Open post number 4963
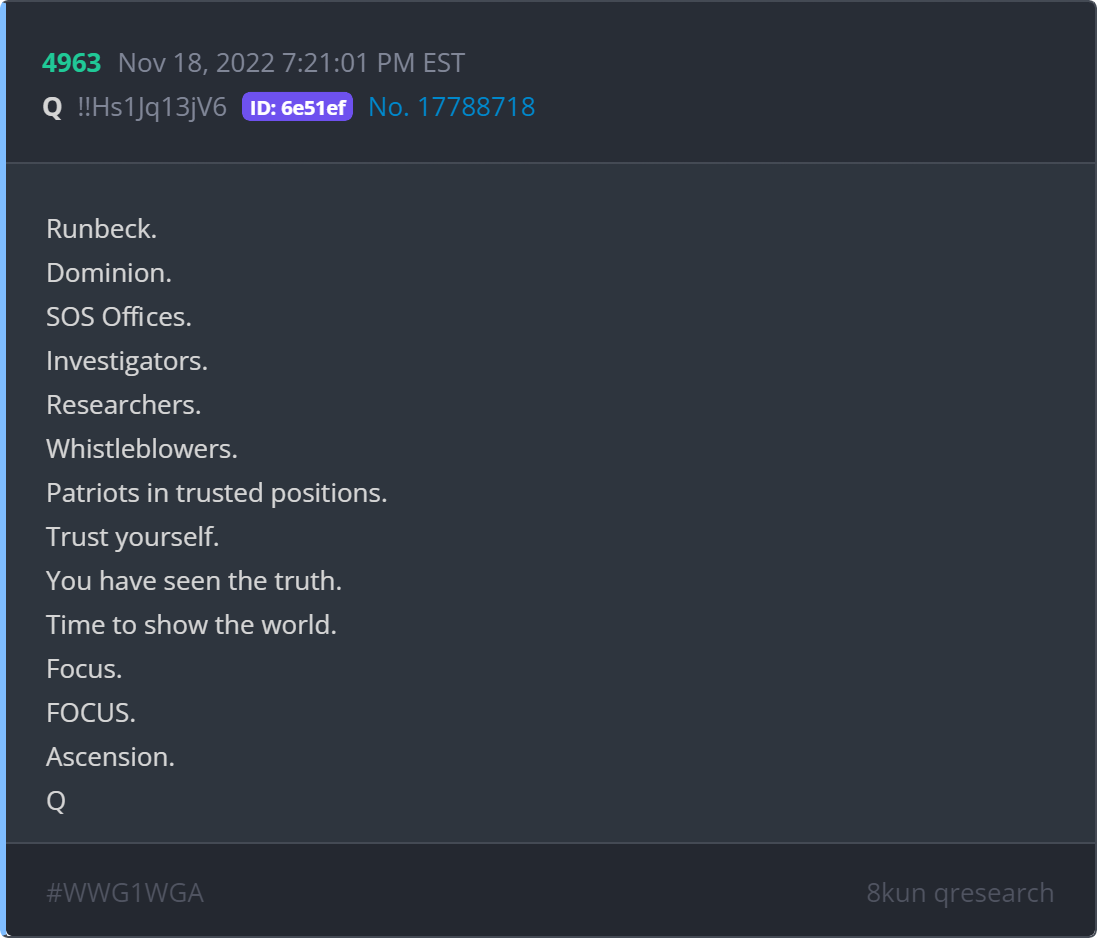The height and width of the screenshot is (938, 1098). [71, 63]
